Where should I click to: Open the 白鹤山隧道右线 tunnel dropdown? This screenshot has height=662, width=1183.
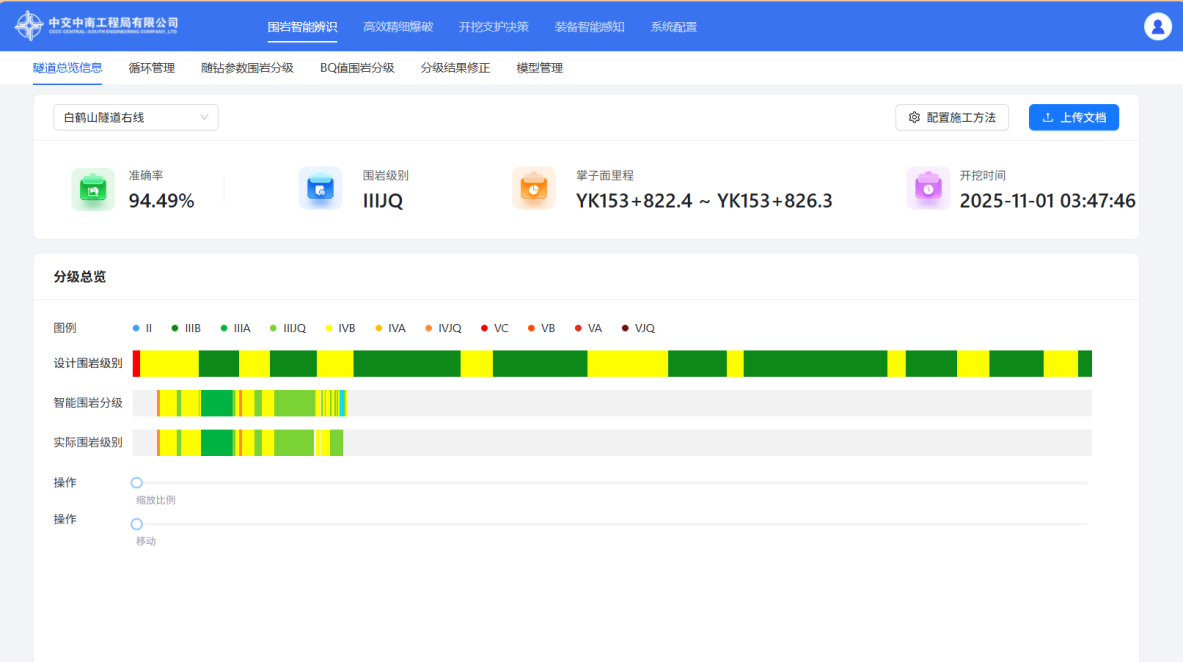(x=136, y=118)
